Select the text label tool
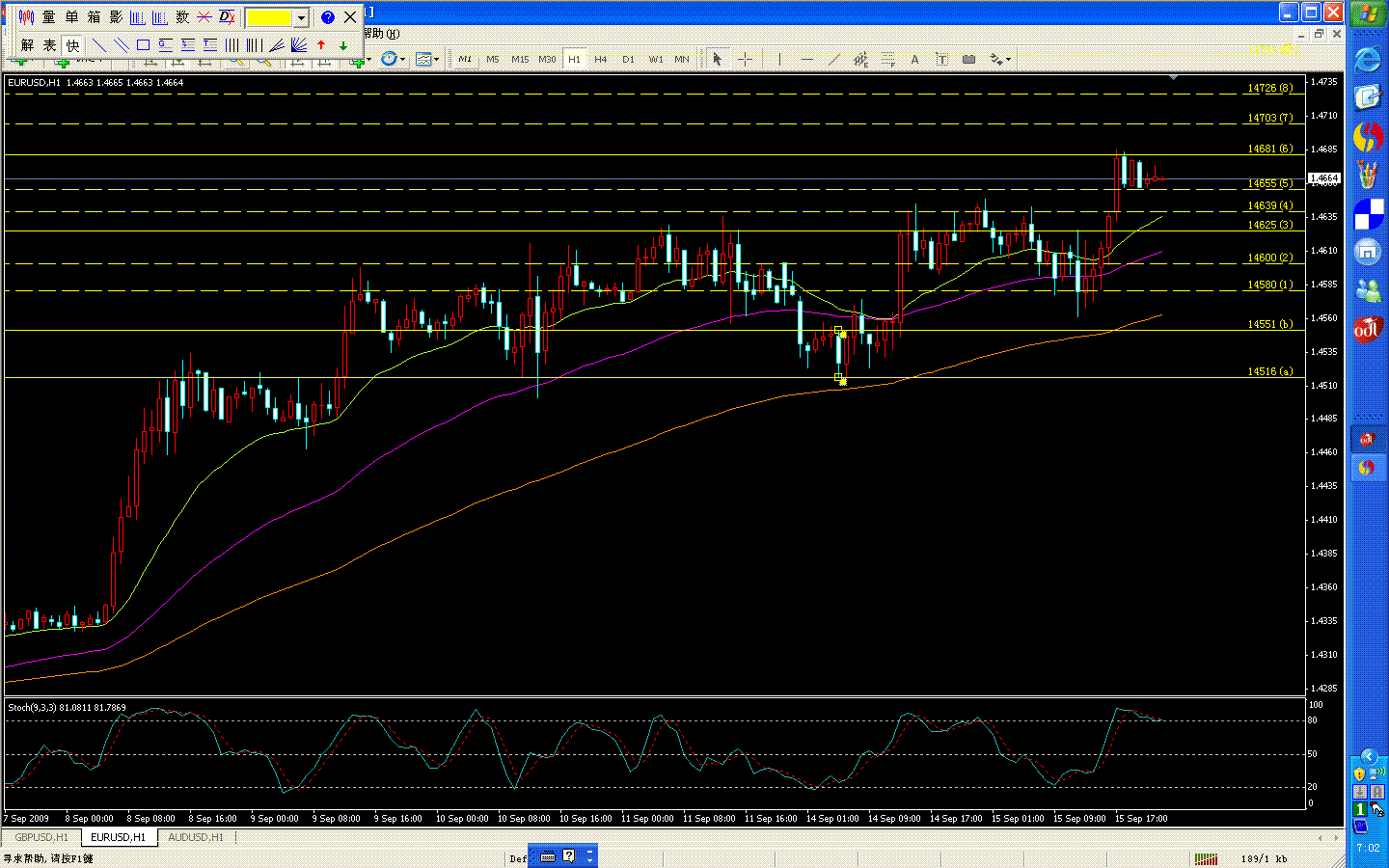Image resolution: width=1389 pixels, height=868 pixels. click(942, 60)
